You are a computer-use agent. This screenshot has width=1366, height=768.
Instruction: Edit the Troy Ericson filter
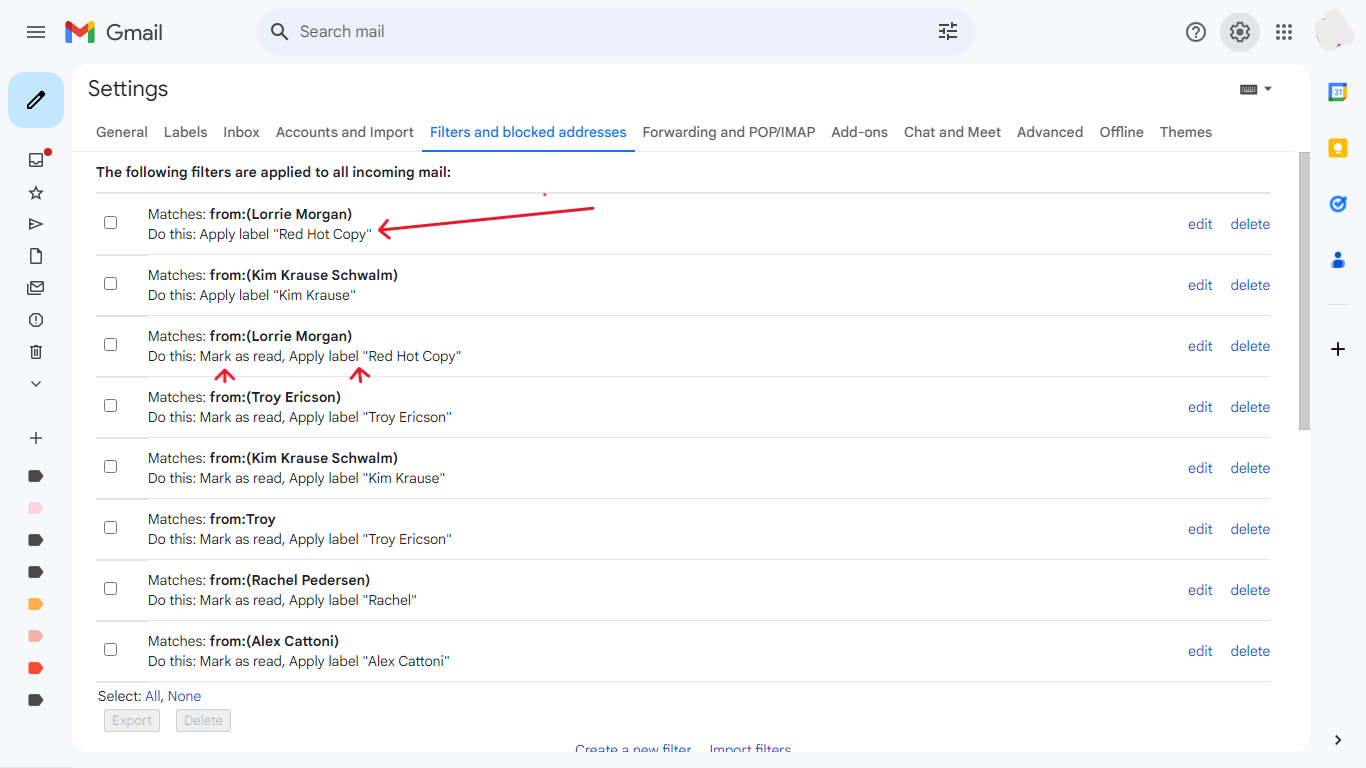(1199, 406)
